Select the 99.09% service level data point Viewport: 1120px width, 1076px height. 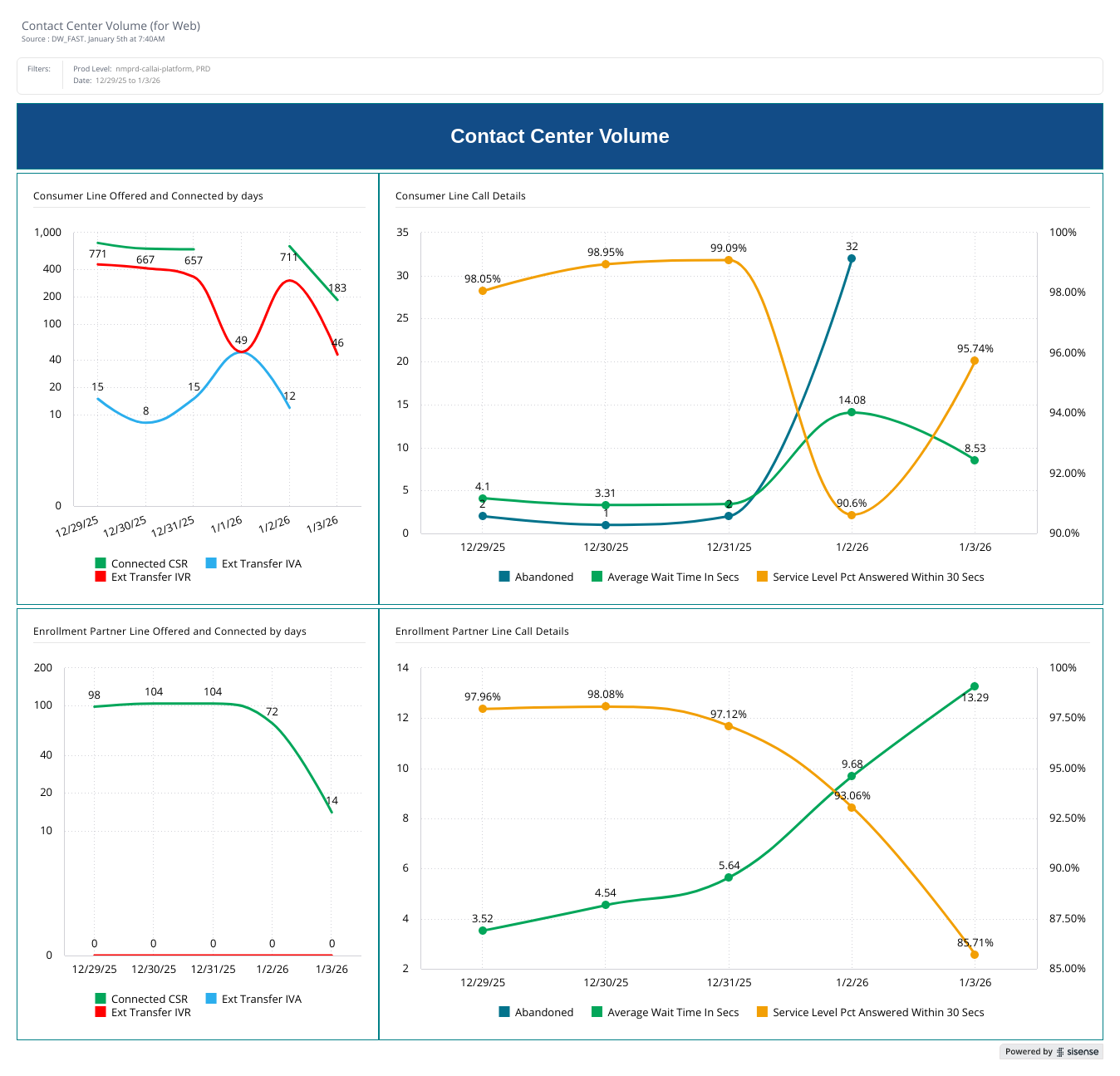tap(729, 260)
